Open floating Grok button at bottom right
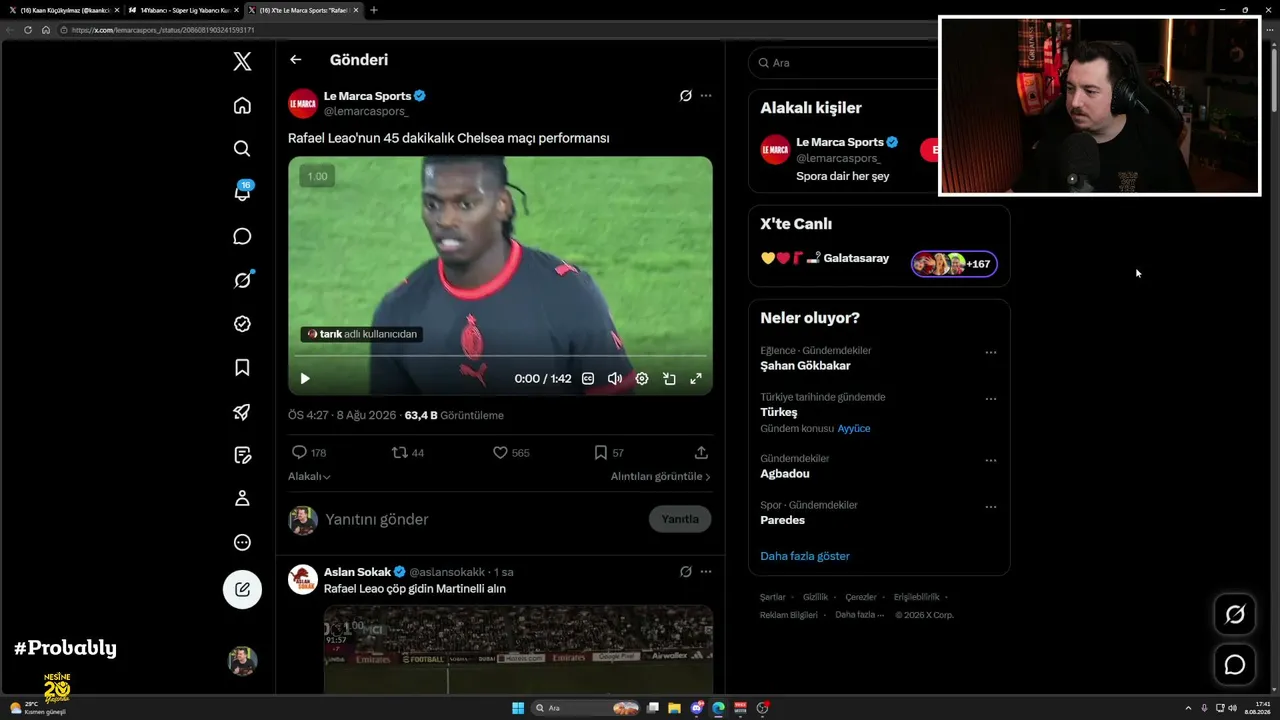The height and width of the screenshot is (720, 1280). 1235,614
